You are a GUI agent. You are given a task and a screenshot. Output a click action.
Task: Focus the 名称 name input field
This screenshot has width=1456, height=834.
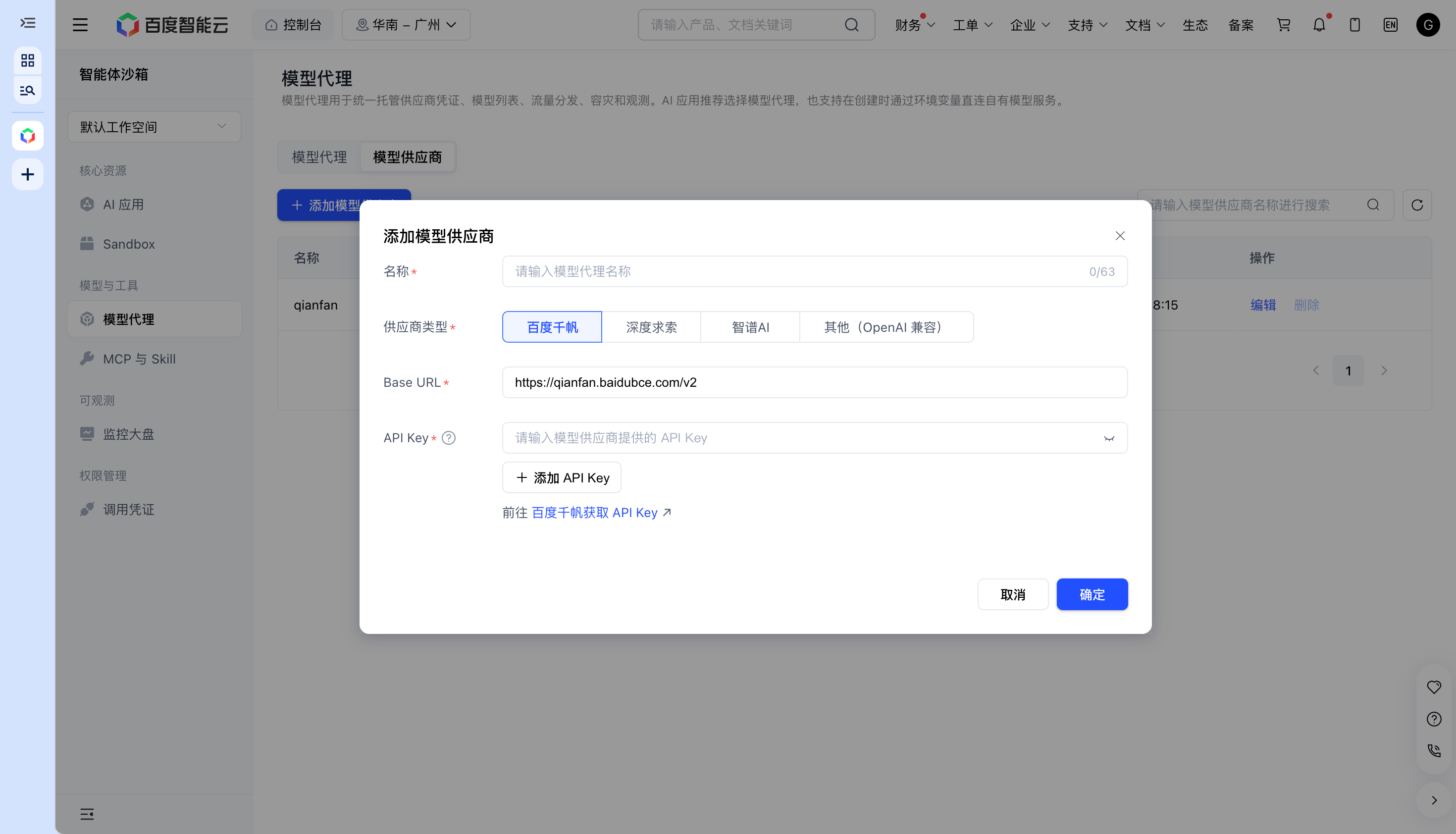coord(815,271)
